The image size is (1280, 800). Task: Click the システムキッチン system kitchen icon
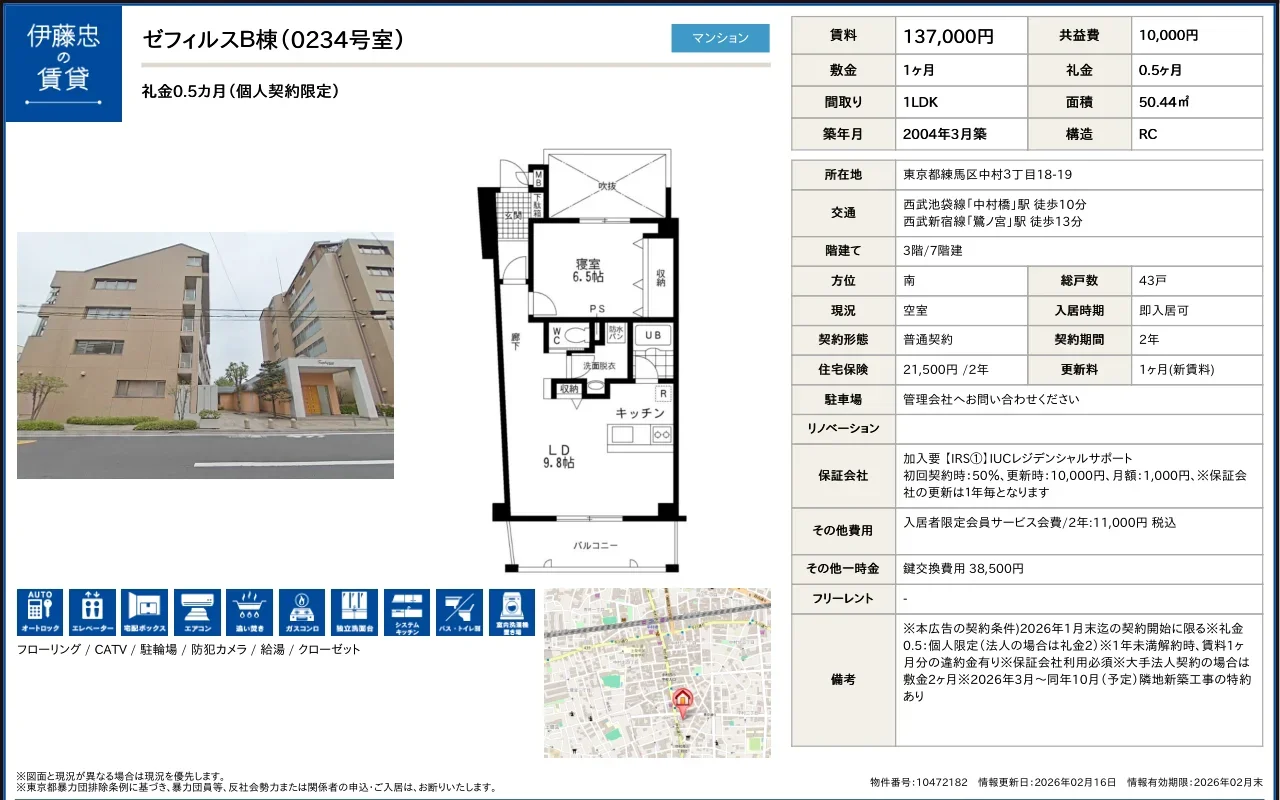click(x=405, y=610)
